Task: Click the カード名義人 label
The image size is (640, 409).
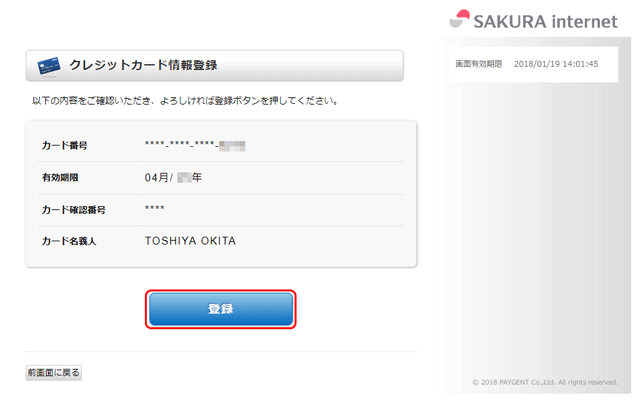Action: (69, 242)
